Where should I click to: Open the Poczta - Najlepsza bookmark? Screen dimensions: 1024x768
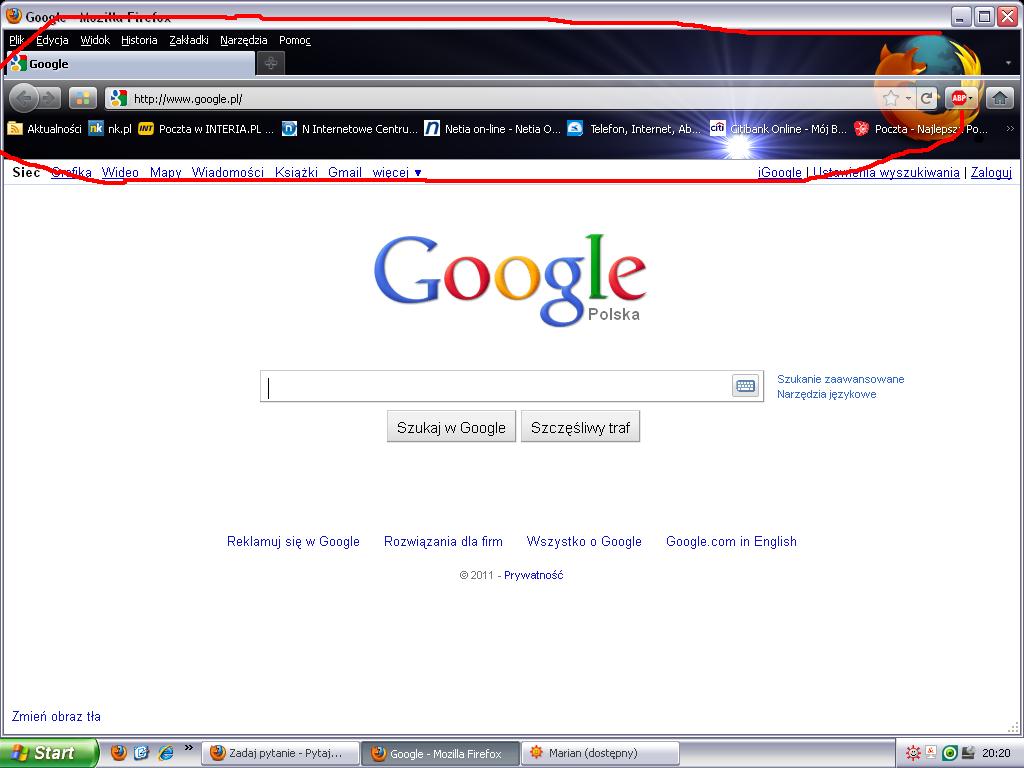[x=921, y=129]
